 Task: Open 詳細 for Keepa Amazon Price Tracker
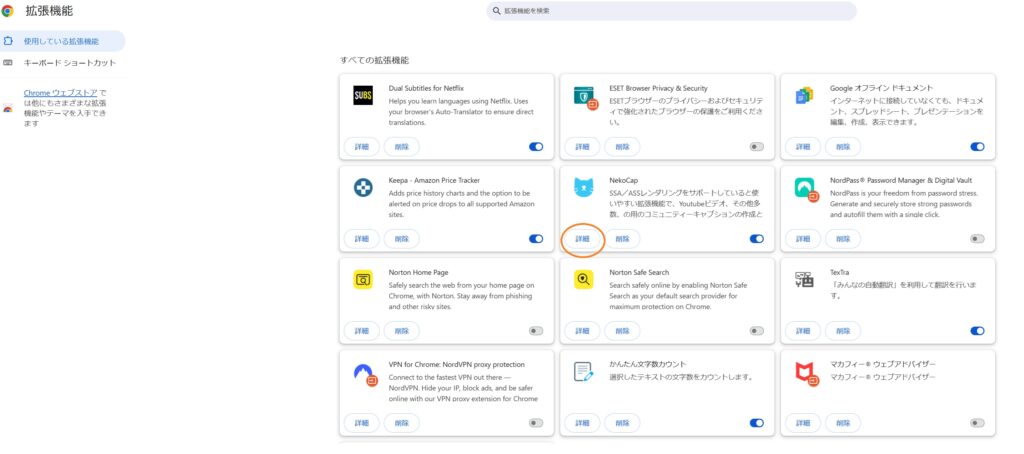tap(362, 239)
